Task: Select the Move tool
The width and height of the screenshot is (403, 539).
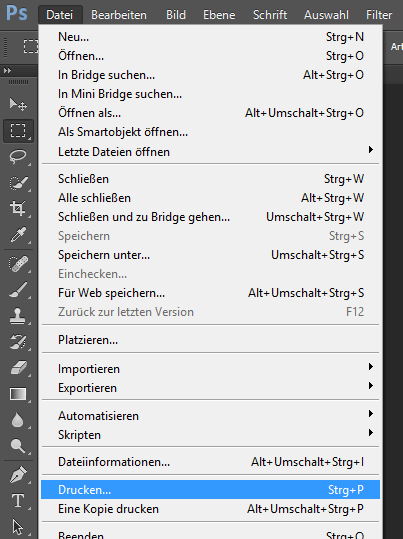Action: point(18,104)
